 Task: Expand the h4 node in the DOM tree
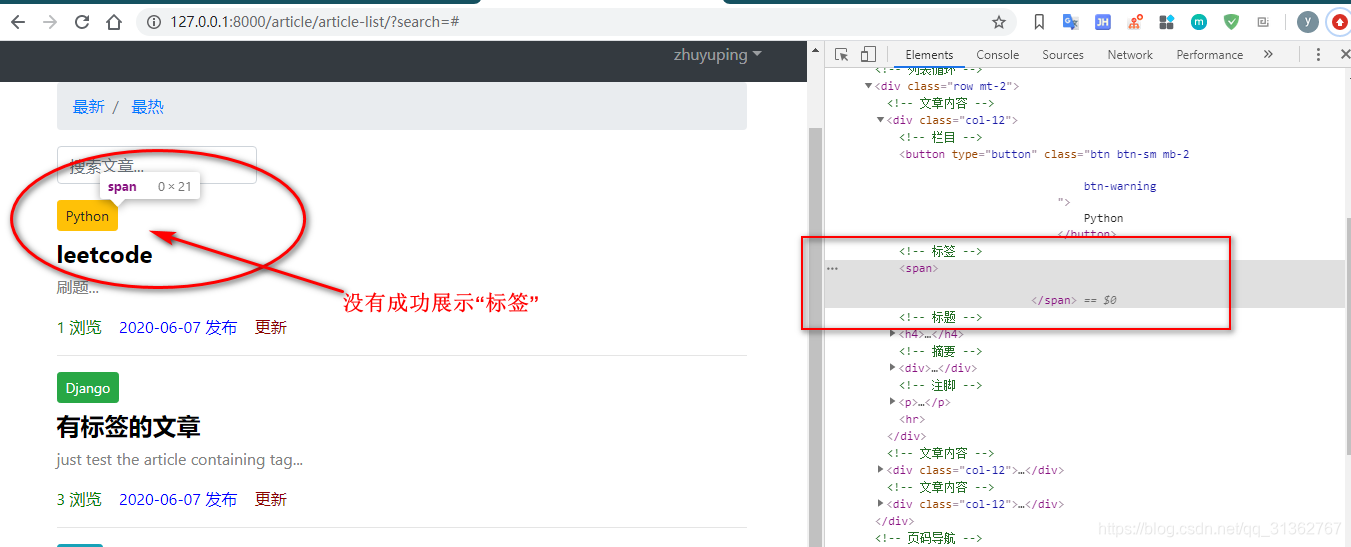[894, 334]
